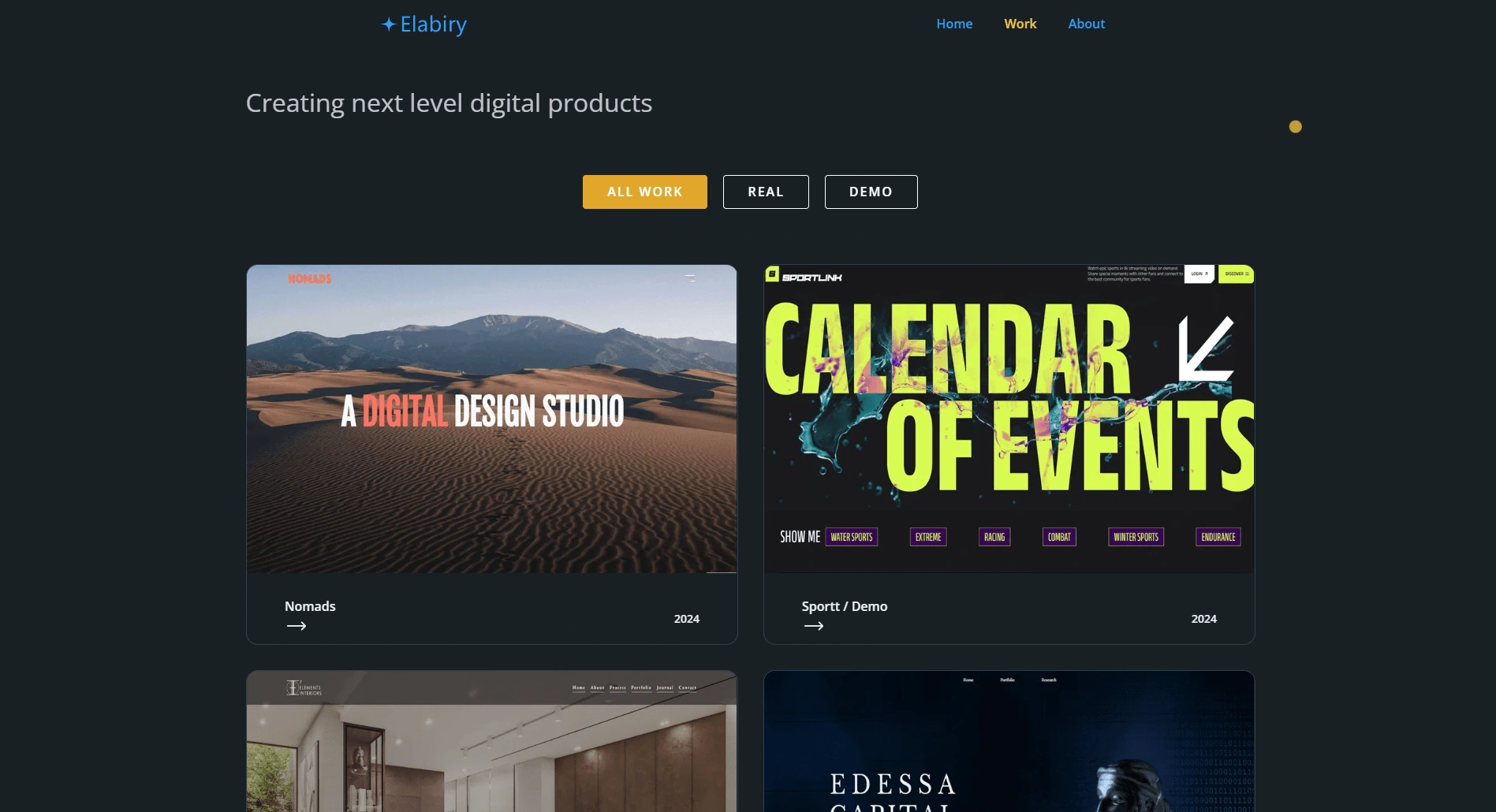1496x812 pixels.
Task: Select the Work nav link
Action: click(x=1020, y=24)
